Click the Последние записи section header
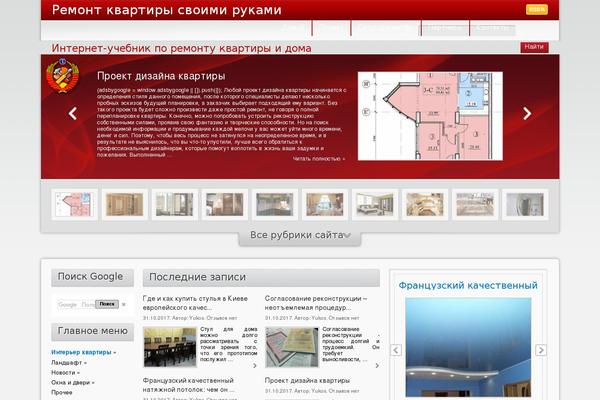600x400 pixels. [x=261, y=278]
